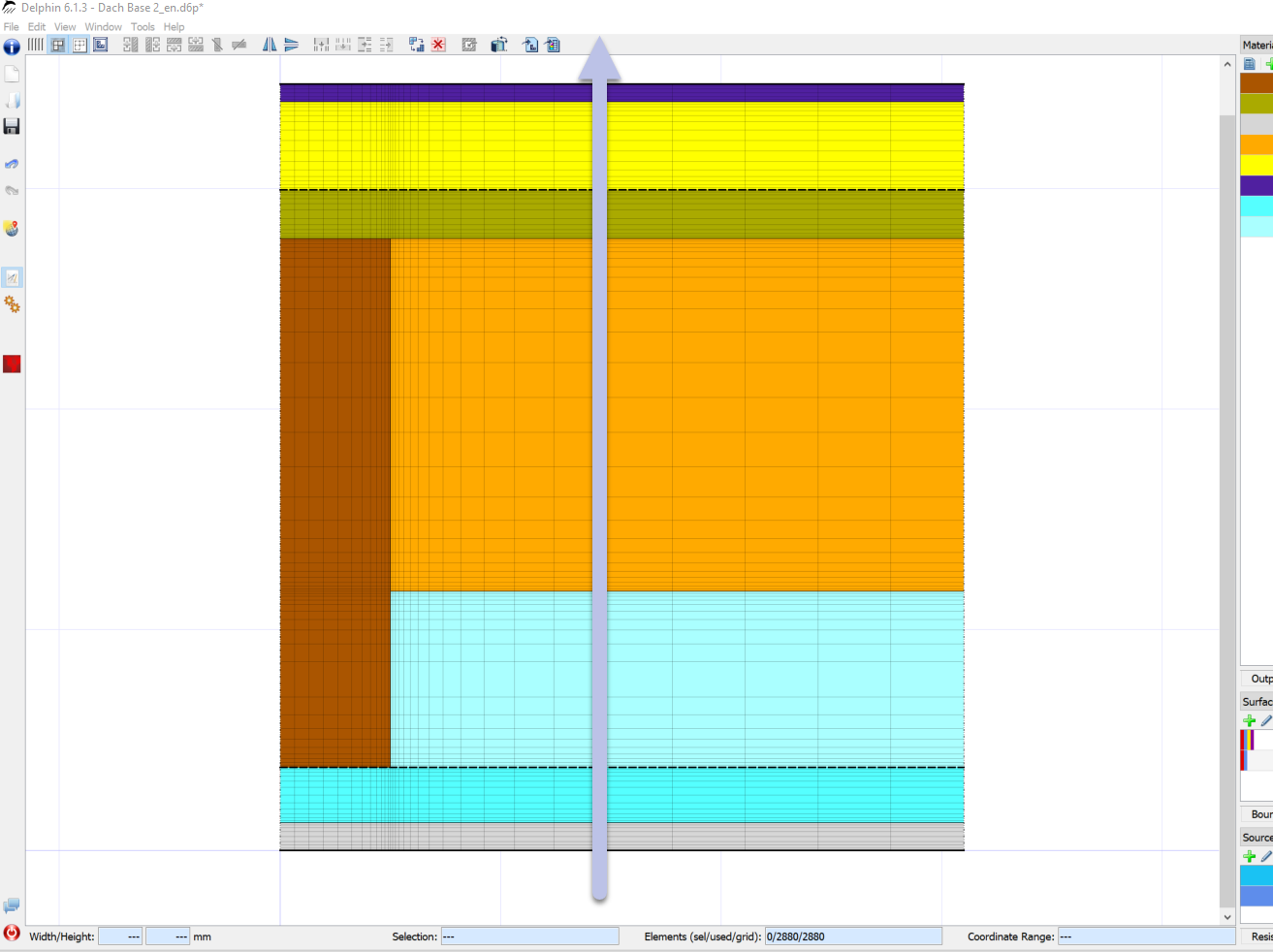Add new source with green plus

pyautogui.click(x=1250, y=856)
